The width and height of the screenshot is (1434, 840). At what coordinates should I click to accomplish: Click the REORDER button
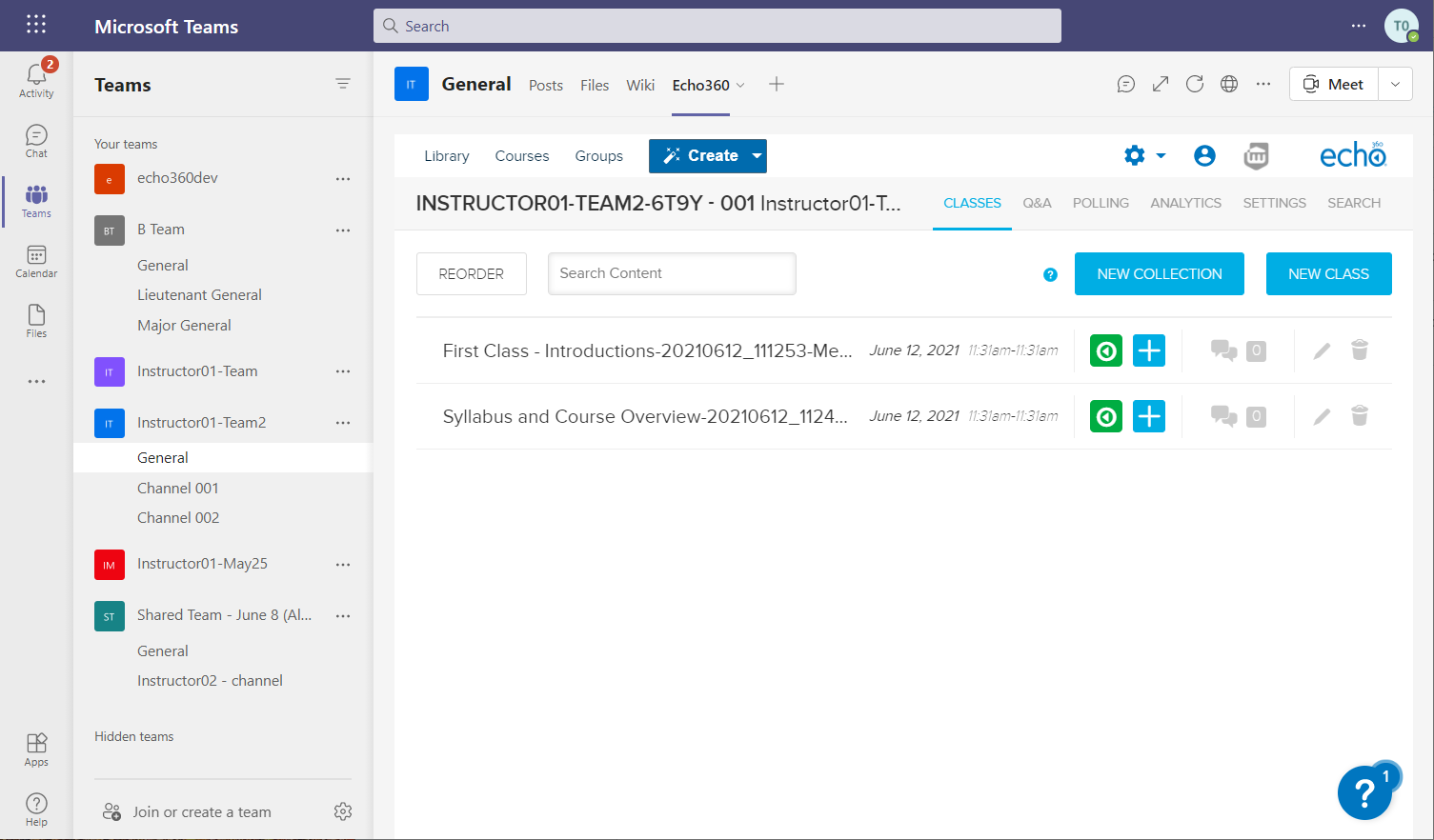pyautogui.click(x=472, y=274)
